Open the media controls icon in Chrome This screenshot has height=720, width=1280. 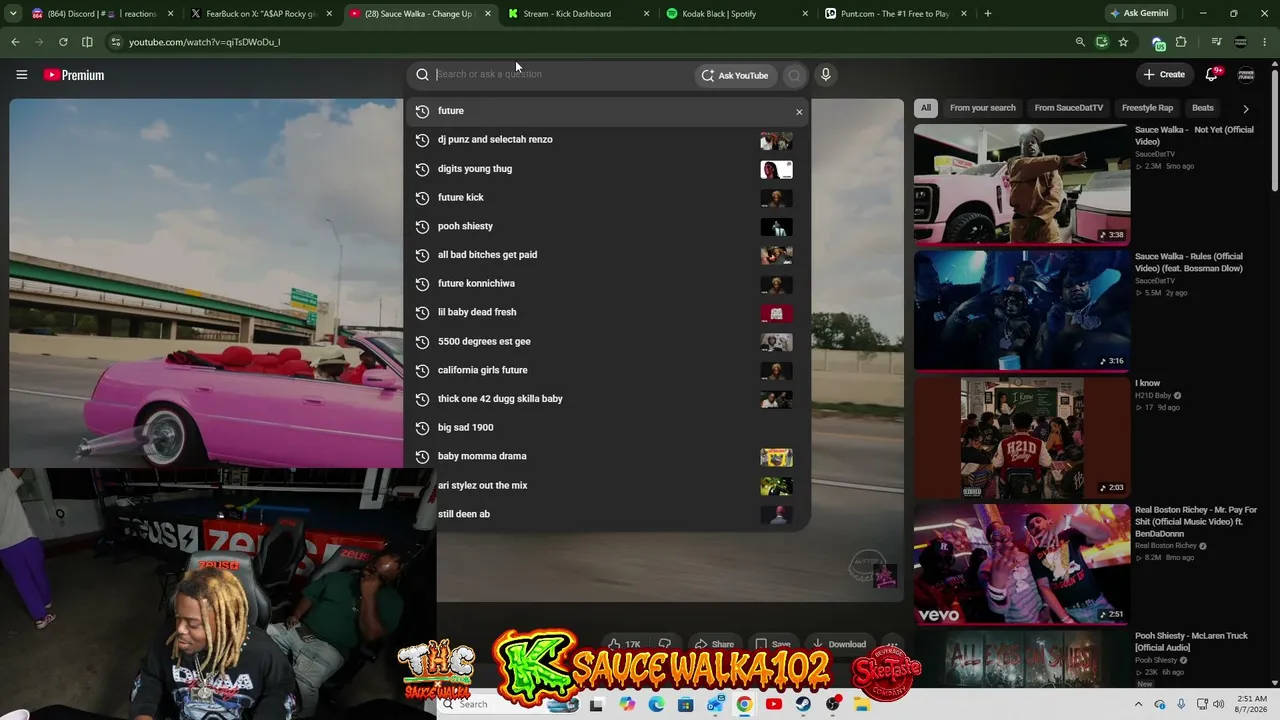tap(1216, 42)
